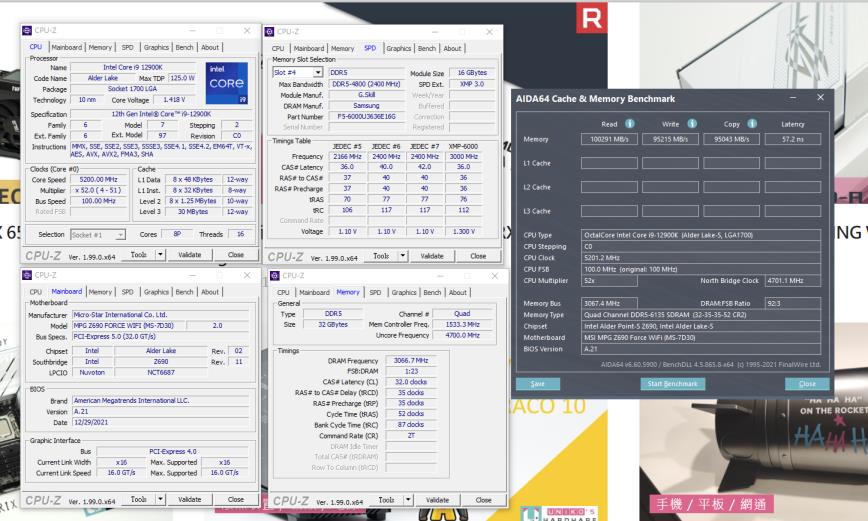This screenshot has height=521, width=868.
Task: Click Model field MPG Z690 FORCE WIFI
Action: [x=131, y=326]
